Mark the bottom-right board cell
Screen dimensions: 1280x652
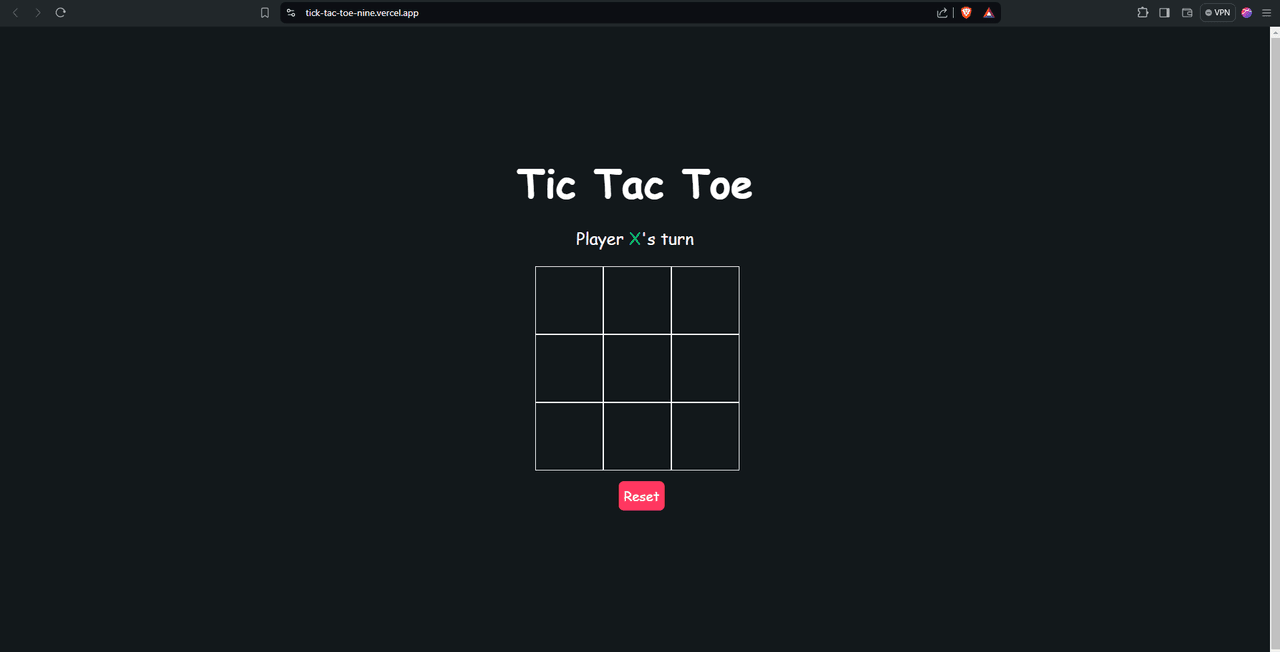click(x=705, y=436)
